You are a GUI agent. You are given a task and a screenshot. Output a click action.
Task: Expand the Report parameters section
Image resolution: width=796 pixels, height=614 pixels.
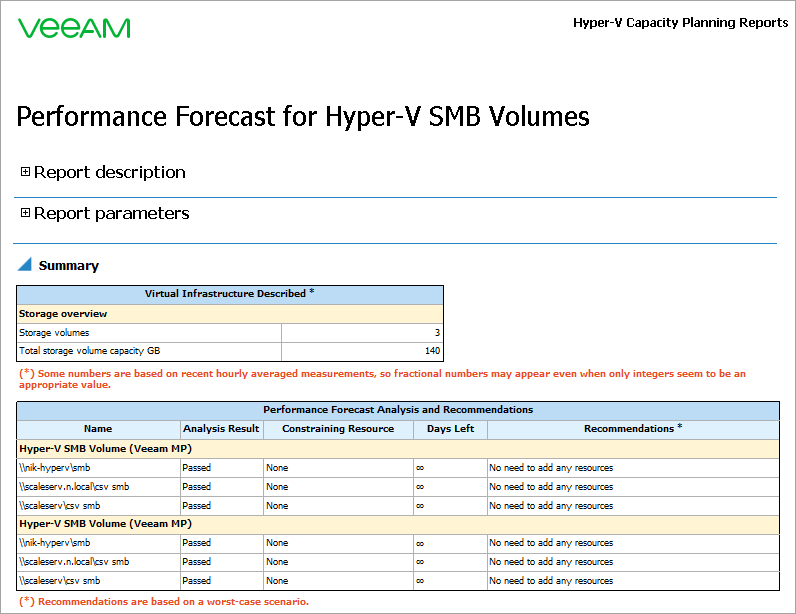click(x=25, y=213)
